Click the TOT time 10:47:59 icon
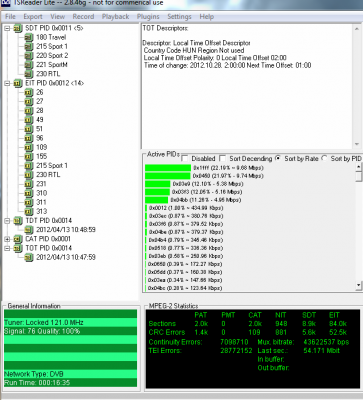This screenshot has width=363, height=400. pyautogui.click(x=29, y=257)
